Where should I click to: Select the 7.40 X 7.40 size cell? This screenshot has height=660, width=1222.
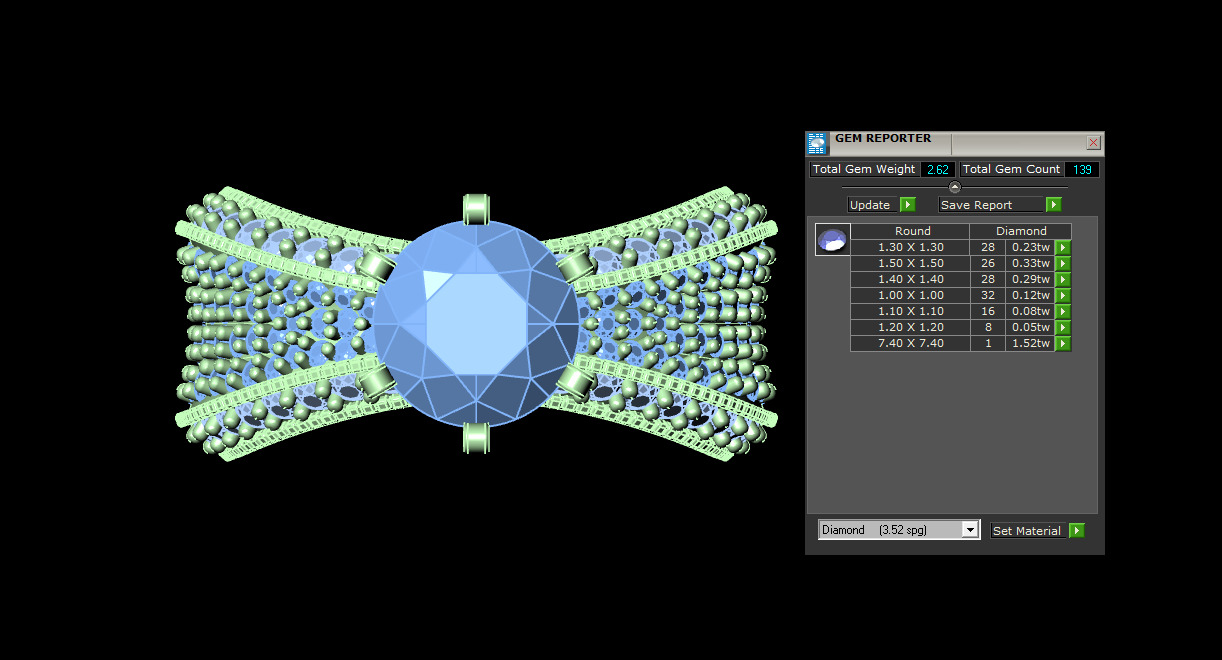pos(910,344)
